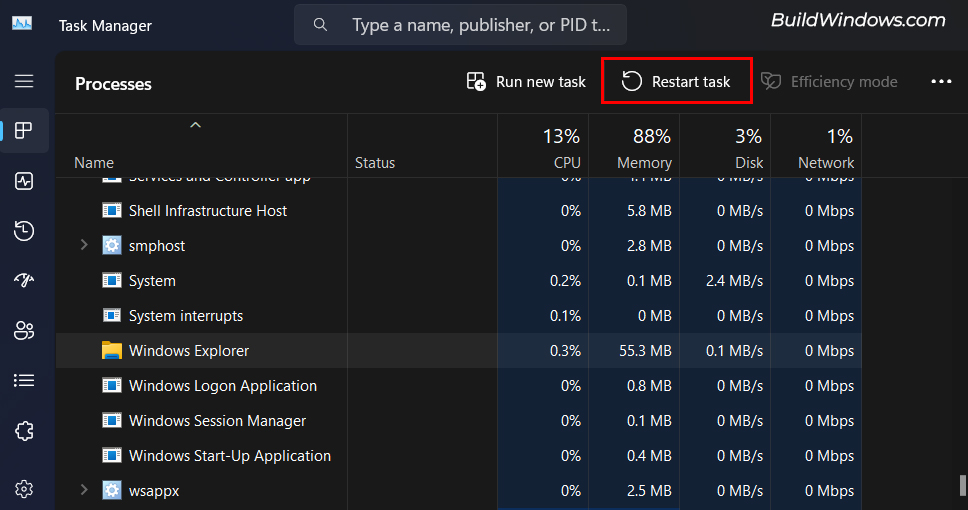Click the System process icon

click(112, 280)
